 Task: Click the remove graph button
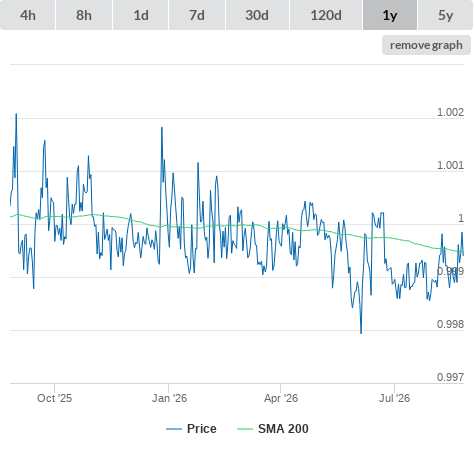click(x=426, y=45)
